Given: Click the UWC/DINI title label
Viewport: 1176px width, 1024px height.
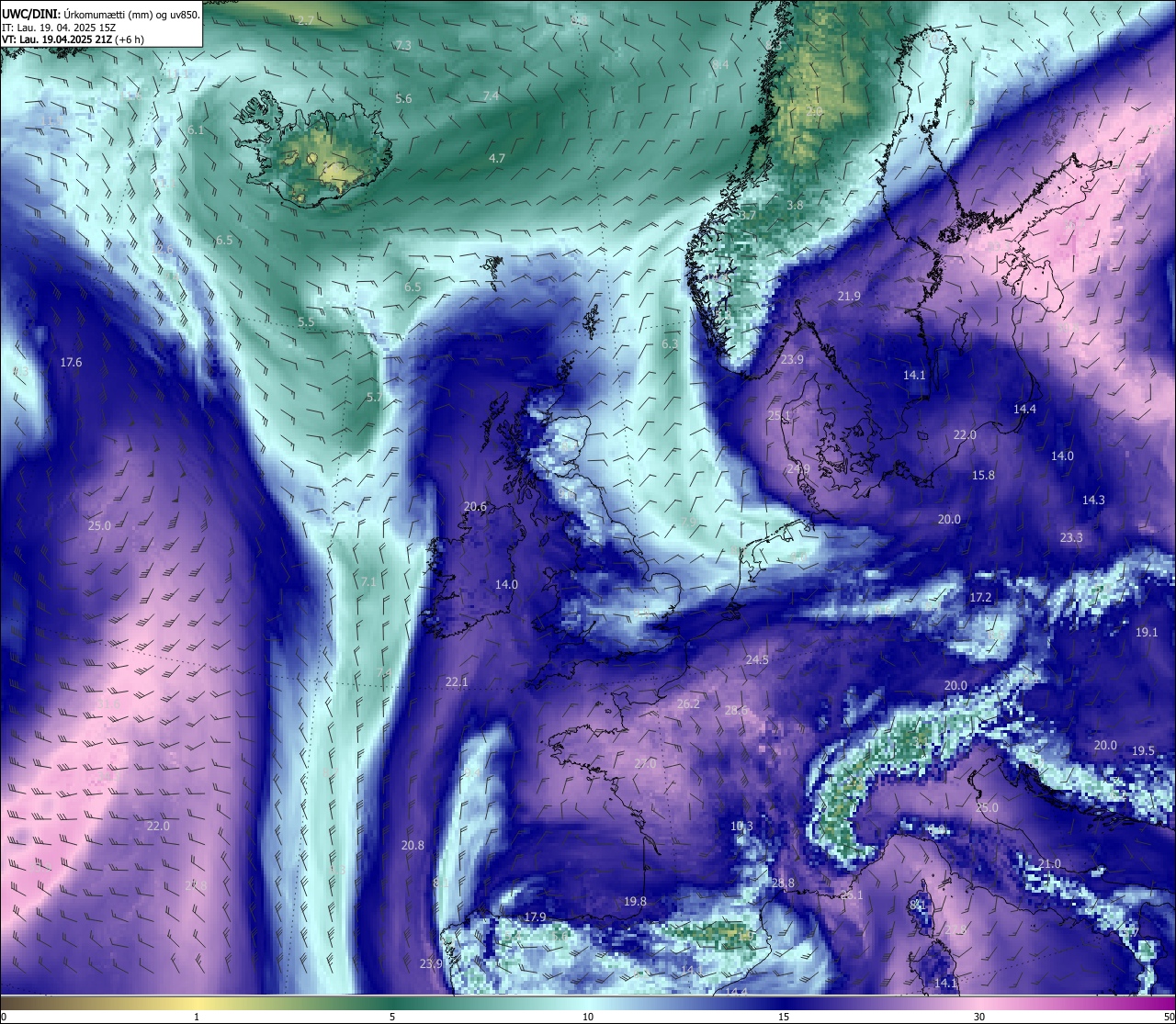Looking at the screenshot, I should (30, 15).
